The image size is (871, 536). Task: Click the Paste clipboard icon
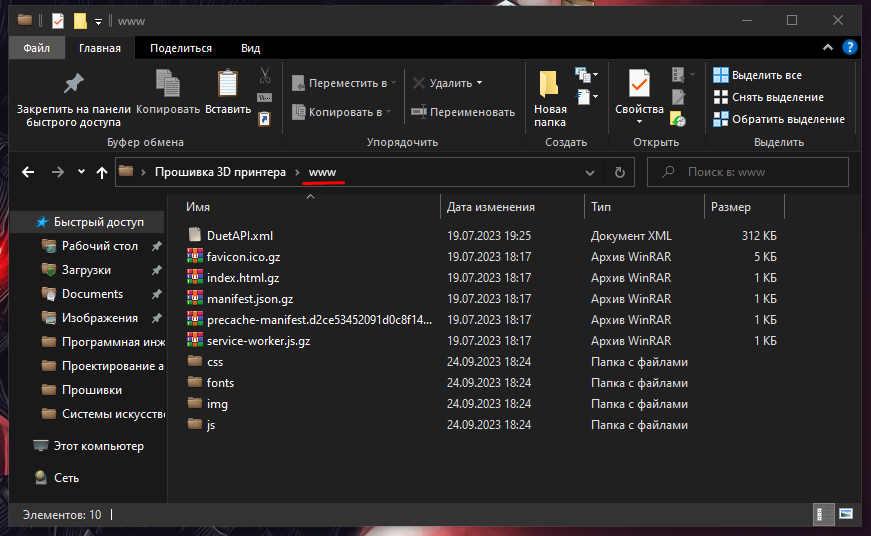pyautogui.click(x=228, y=83)
